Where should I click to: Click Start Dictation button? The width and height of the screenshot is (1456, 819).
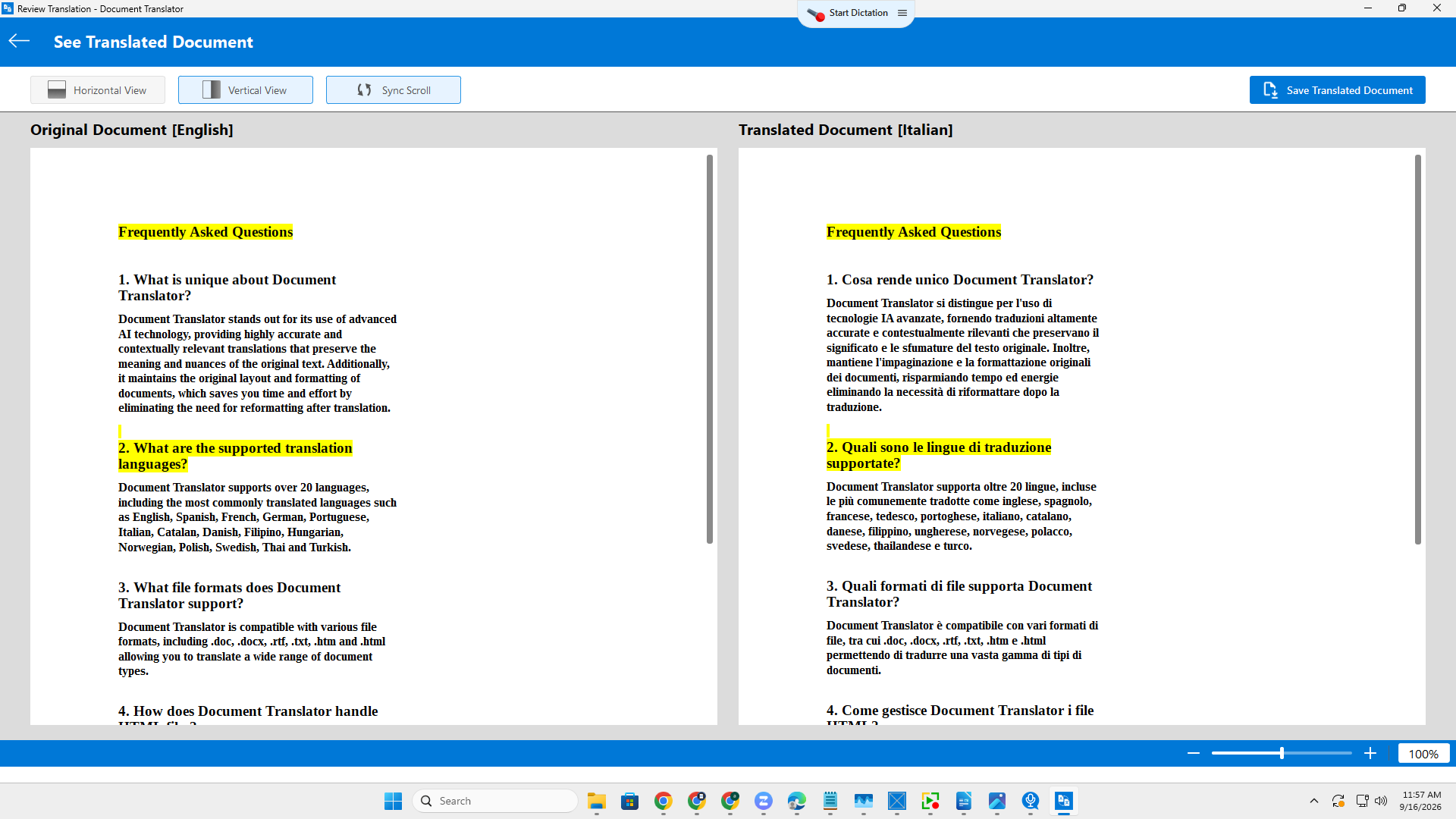(858, 13)
